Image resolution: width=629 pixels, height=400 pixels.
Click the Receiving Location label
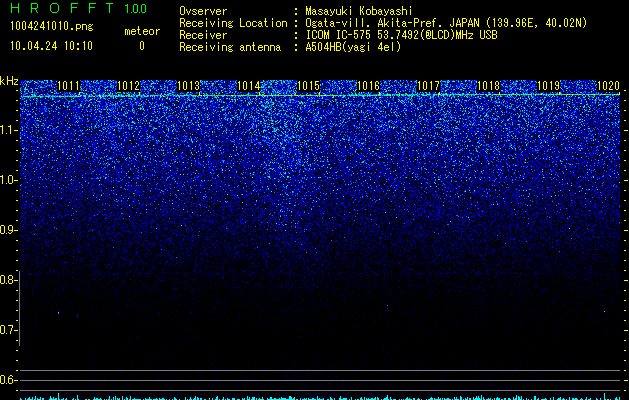(x=233, y=23)
